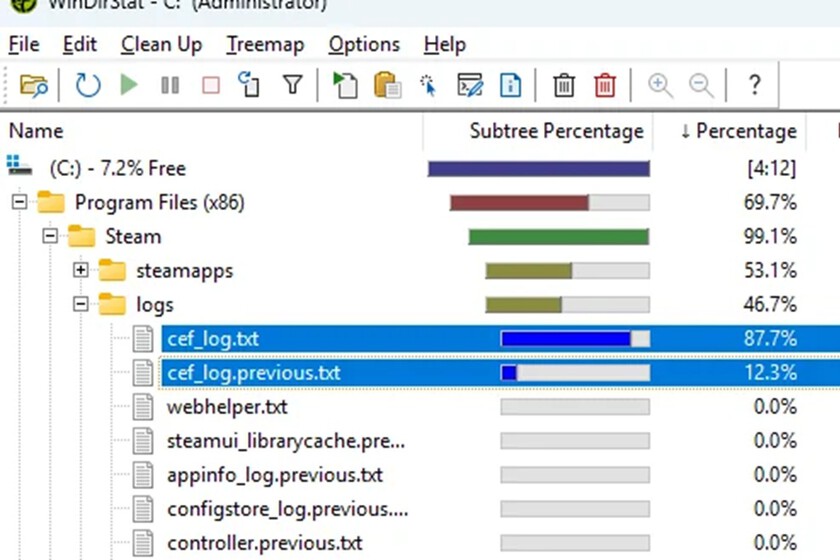Open the filter funnel toolbar icon
This screenshot has width=840, height=560.
click(x=292, y=85)
